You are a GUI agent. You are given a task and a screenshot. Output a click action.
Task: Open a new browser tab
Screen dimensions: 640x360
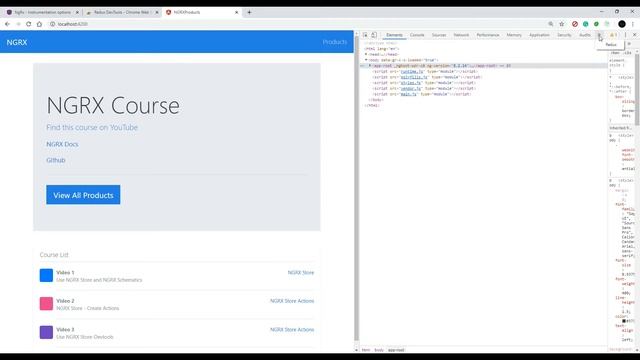click(x=249, y=12)
